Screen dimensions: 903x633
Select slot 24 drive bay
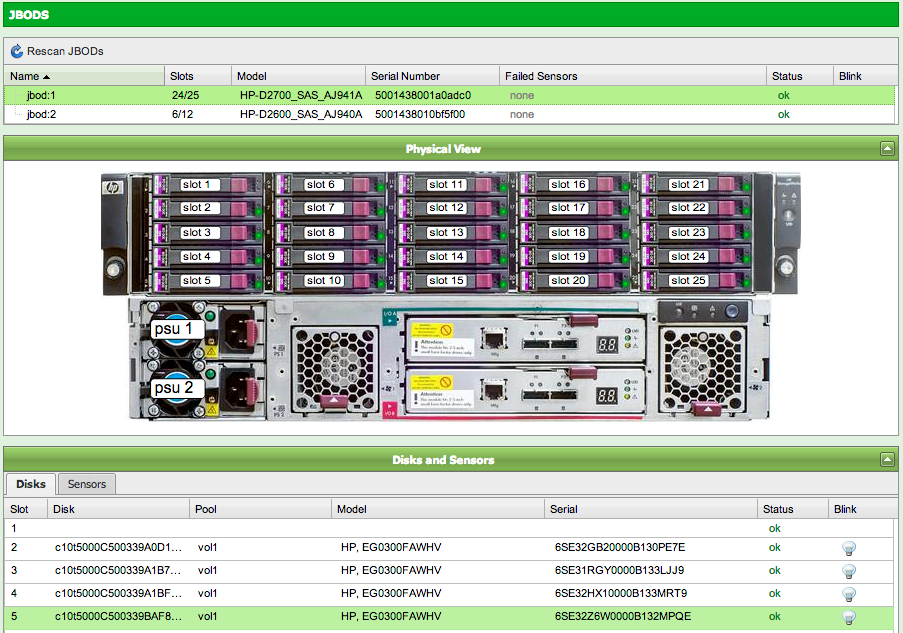coord(688,257)
